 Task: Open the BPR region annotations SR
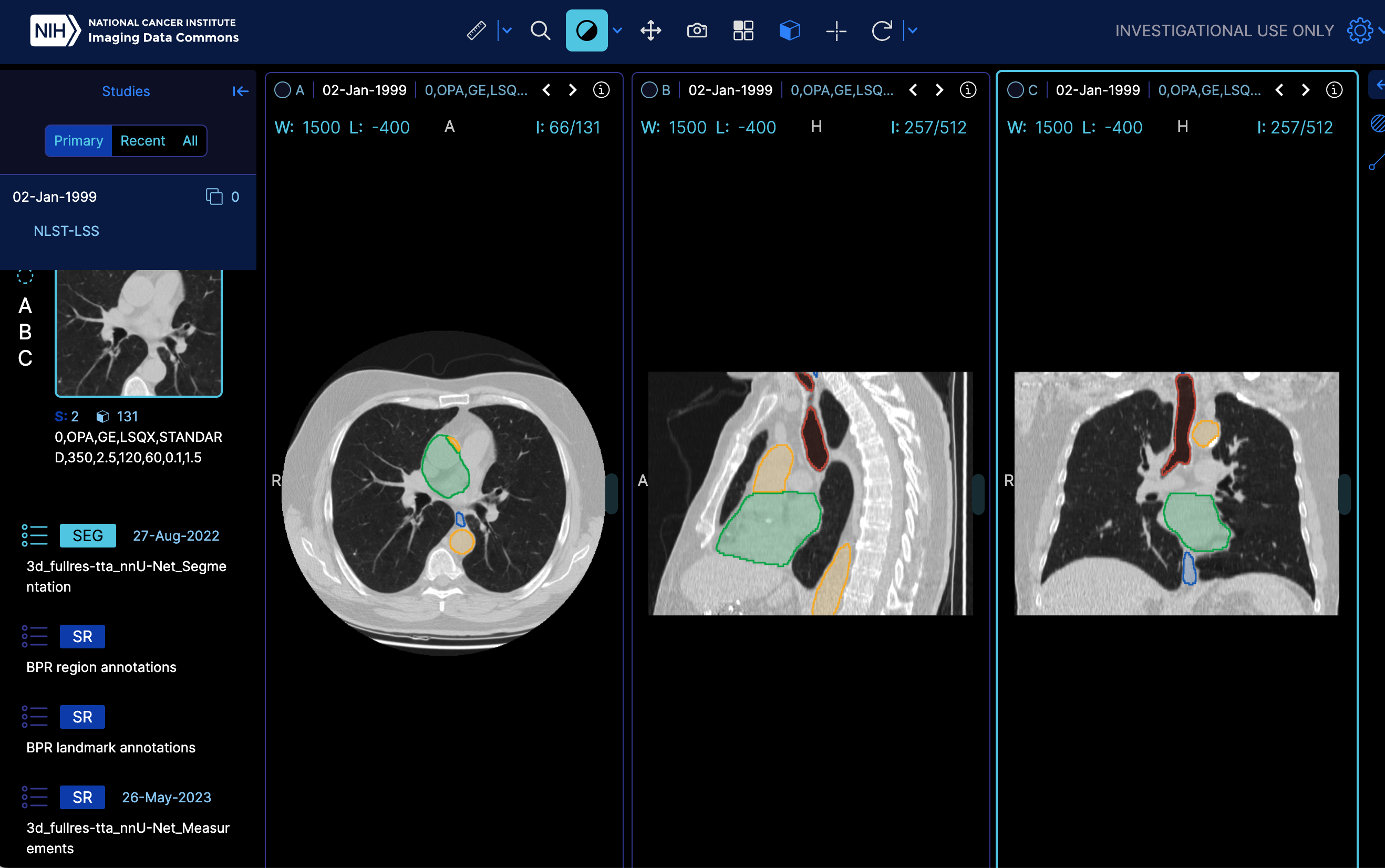tap(82, 637)
